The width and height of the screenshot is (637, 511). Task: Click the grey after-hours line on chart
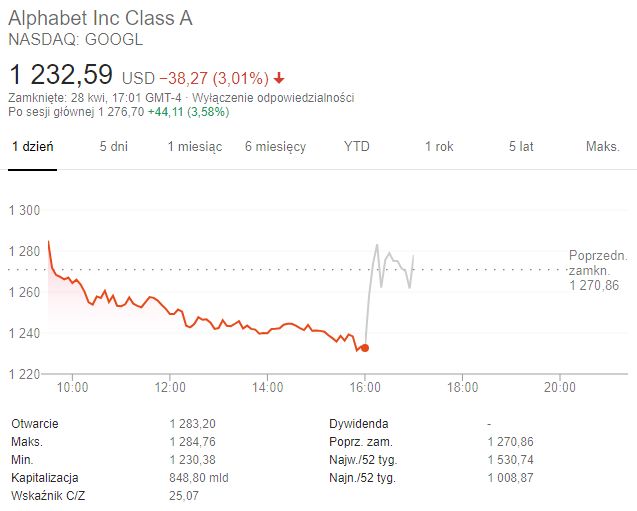393,263
